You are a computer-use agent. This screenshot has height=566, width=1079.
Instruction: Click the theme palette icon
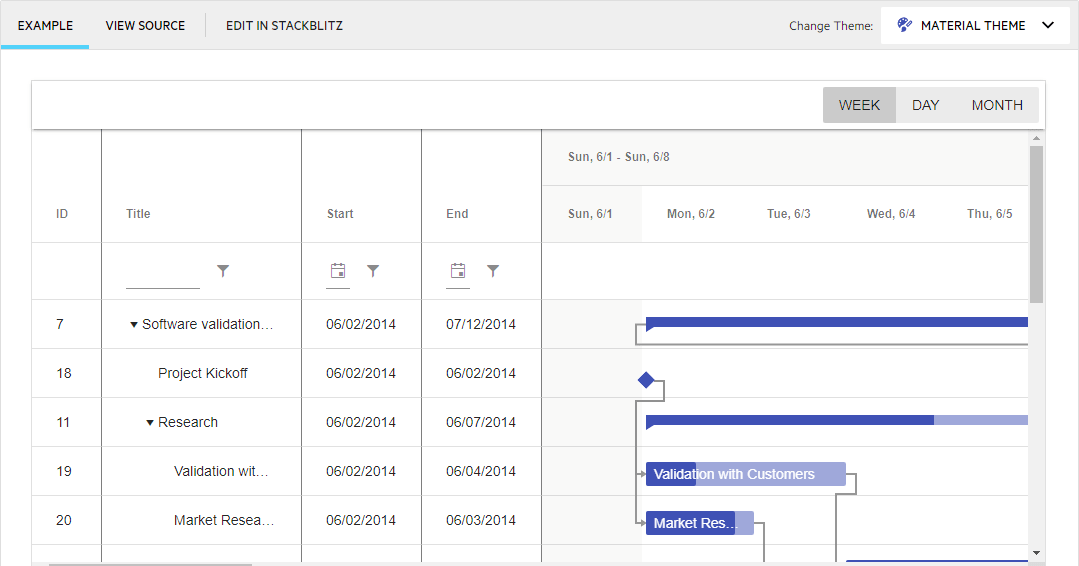pos(904,26)
